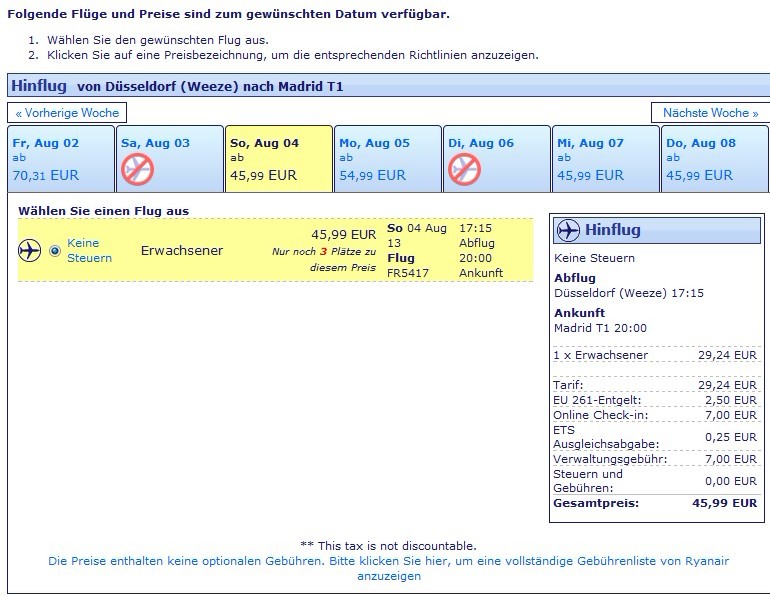Click the Gesamtpreis 45,99 EUR total
This screenshot has width=770, height=596.
click(655, 503)
